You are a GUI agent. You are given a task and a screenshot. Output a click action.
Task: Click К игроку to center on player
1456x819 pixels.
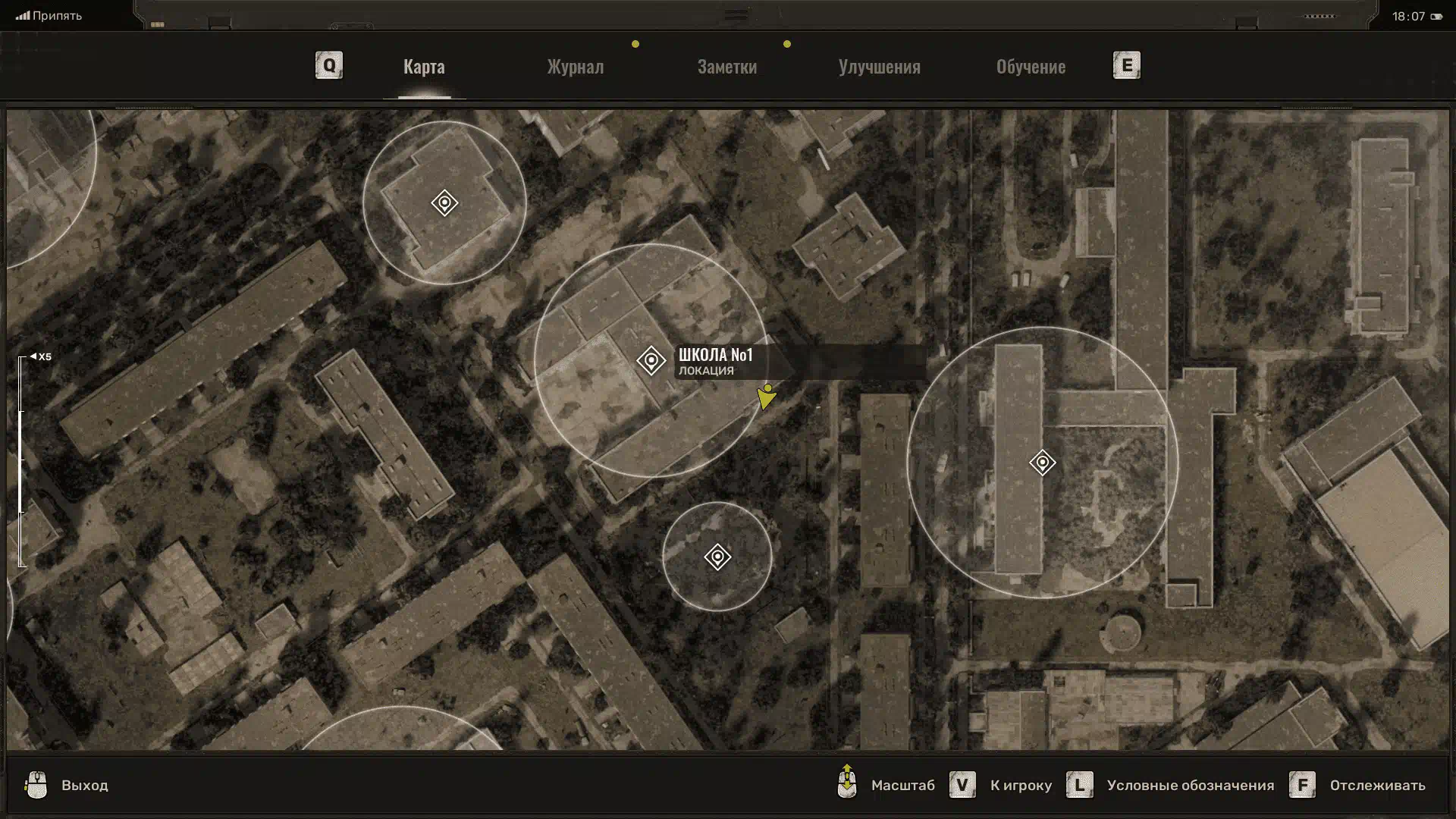(x=1021, y=786)
